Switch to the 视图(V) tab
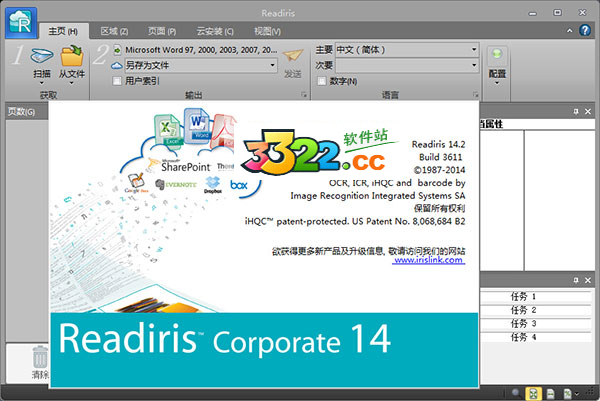Image resolution: width=600 pixels, height=401 pixels. 267,31
